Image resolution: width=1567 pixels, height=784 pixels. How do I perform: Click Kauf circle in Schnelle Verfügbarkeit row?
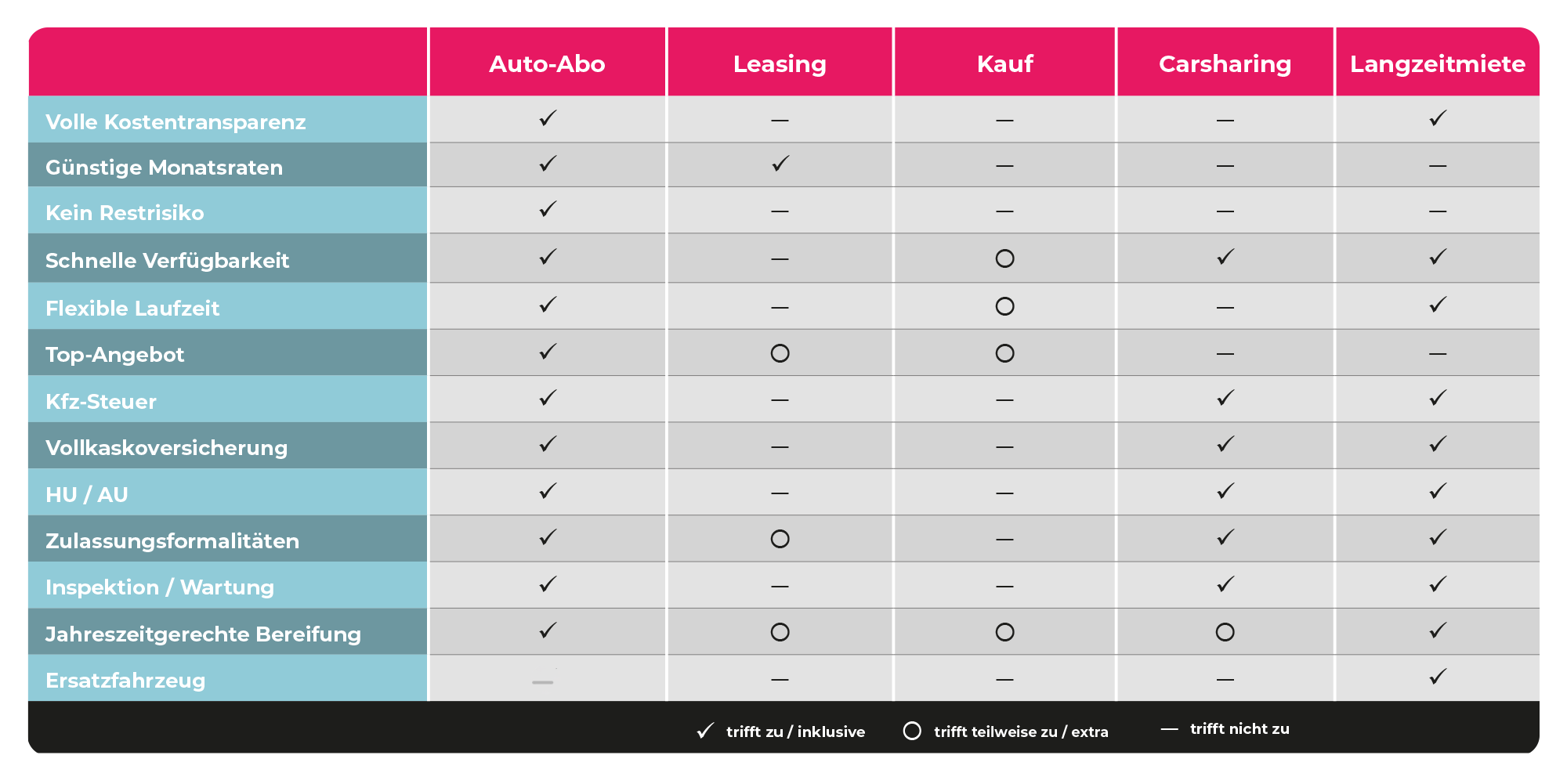point(1004,258)
